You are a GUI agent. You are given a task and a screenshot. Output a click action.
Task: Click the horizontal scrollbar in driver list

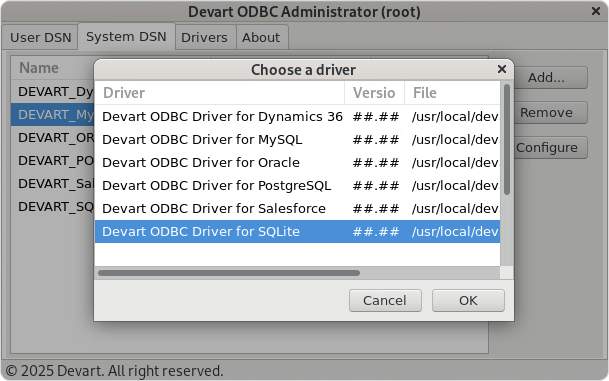[x=229, y=273]
